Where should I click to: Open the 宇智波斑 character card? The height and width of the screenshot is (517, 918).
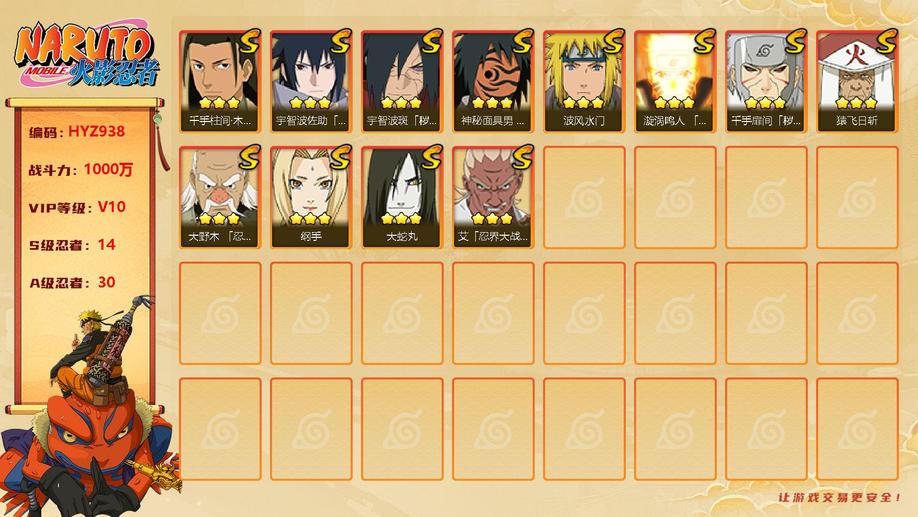(402, 81)
